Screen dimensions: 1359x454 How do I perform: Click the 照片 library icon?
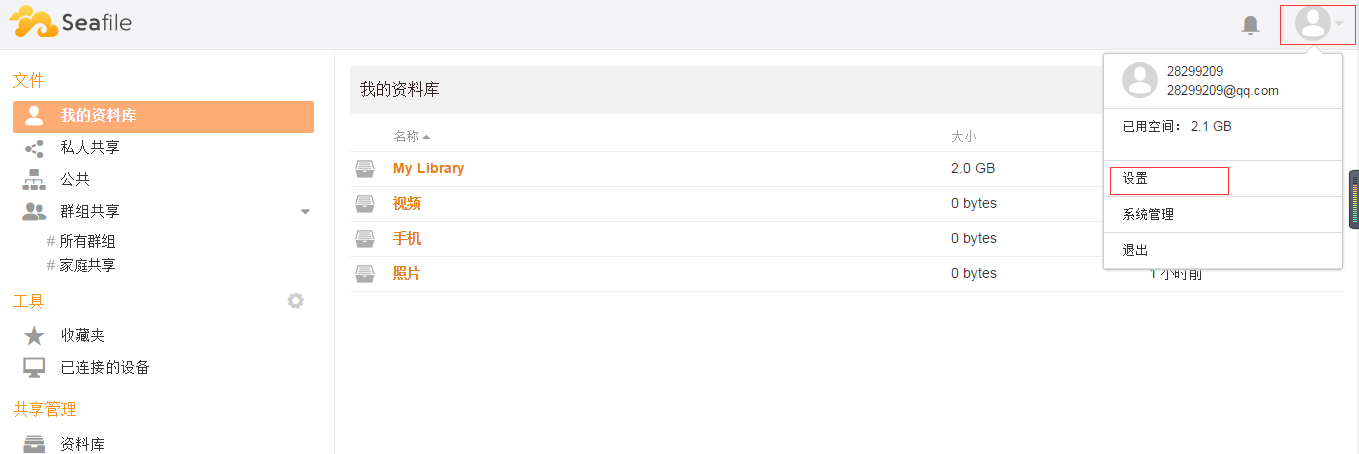pyautogui.click(x=365, y=274)
